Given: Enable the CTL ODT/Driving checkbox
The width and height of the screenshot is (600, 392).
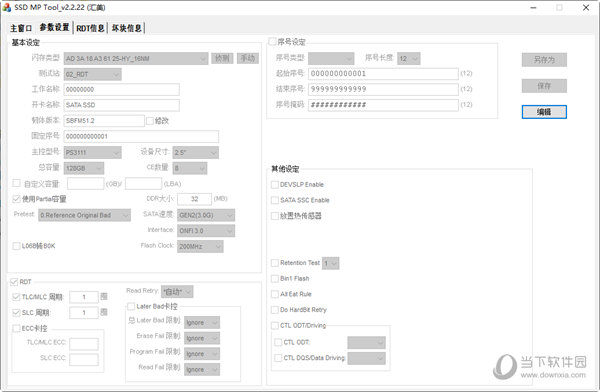Looking at the screenshot, I should pos(274,325).
